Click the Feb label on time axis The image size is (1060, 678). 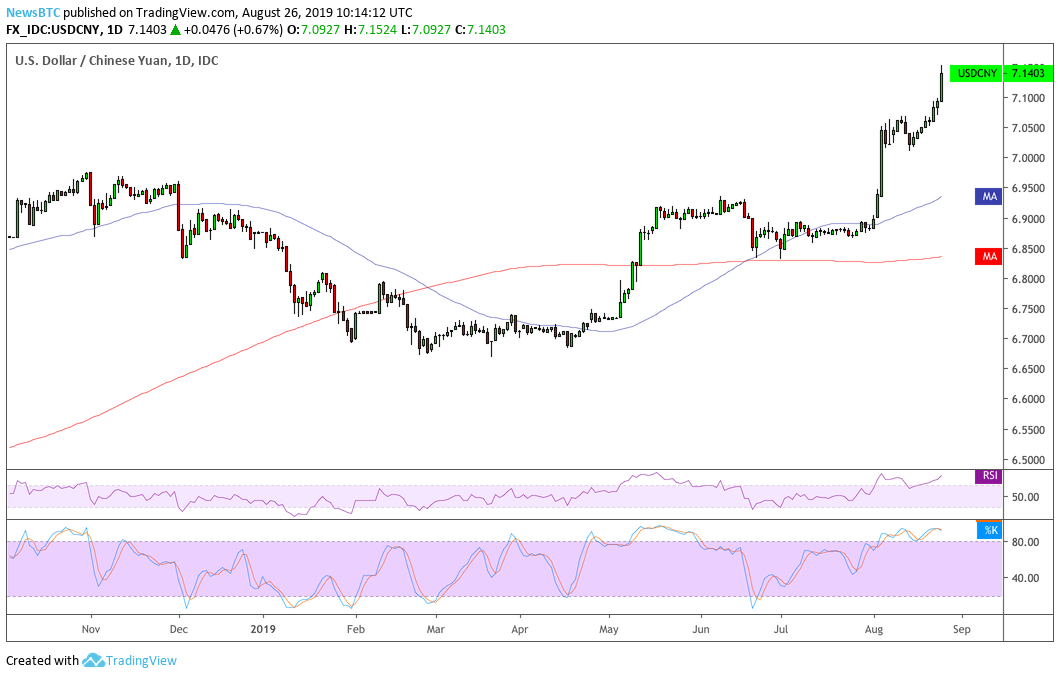click(356, 629)
